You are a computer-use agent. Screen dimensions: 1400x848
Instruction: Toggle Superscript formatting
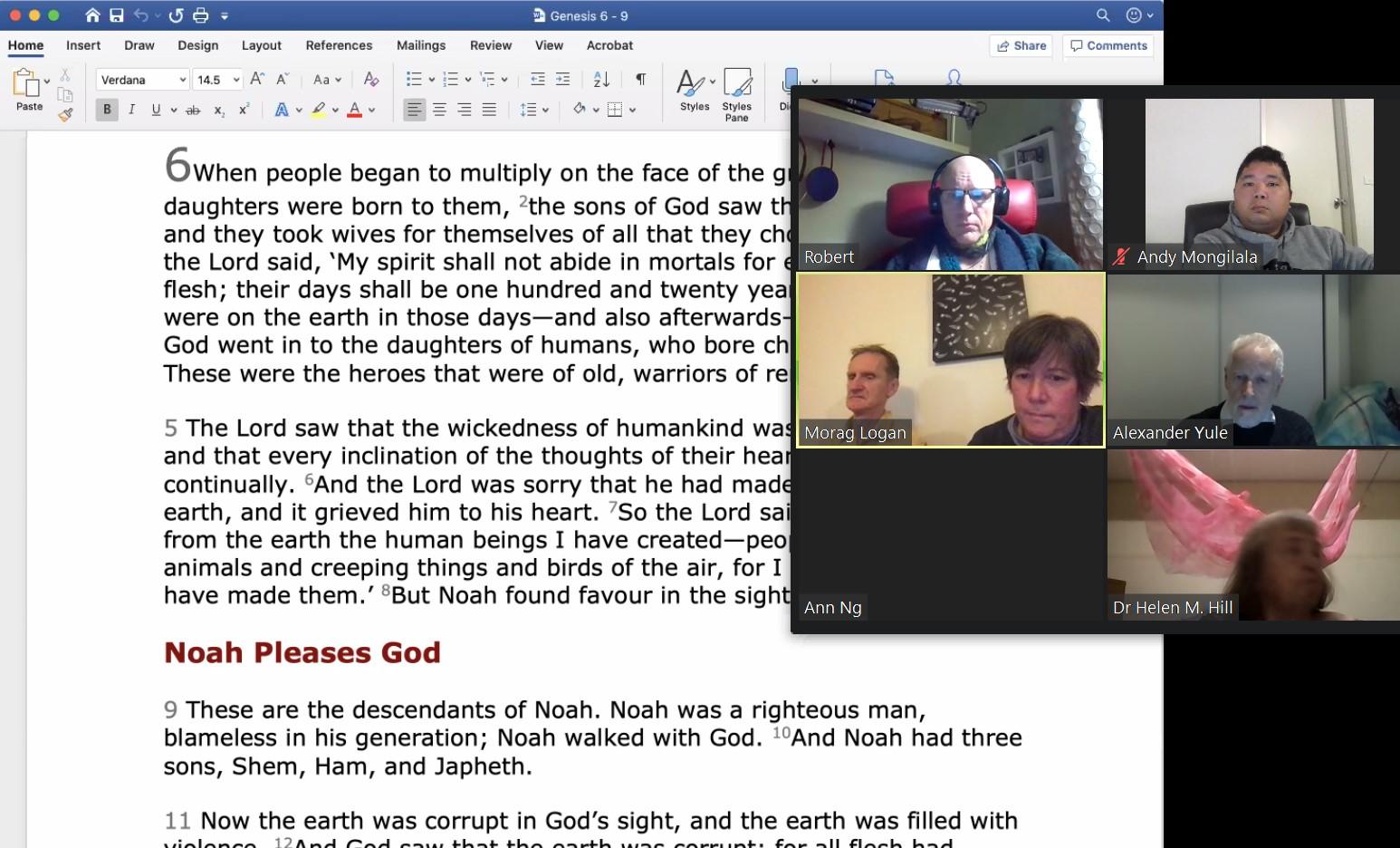tap(245, 110)
